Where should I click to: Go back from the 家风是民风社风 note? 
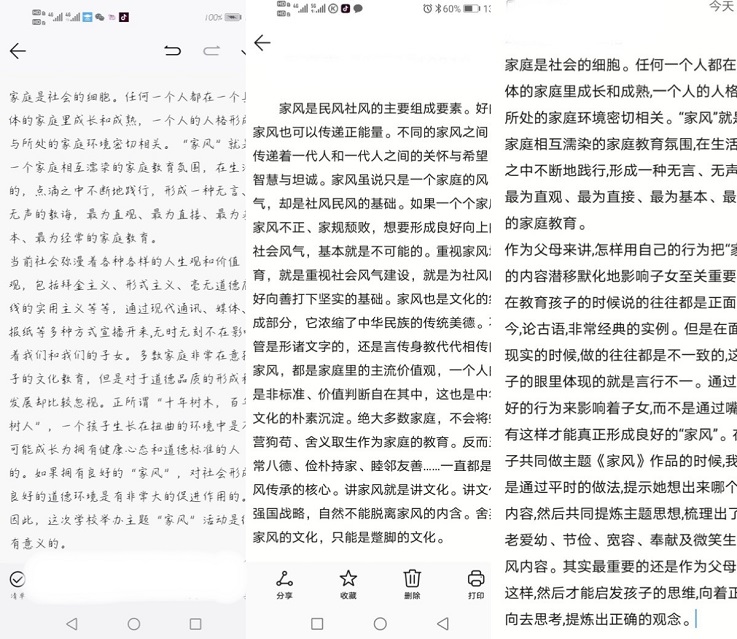tap(262, 43)
